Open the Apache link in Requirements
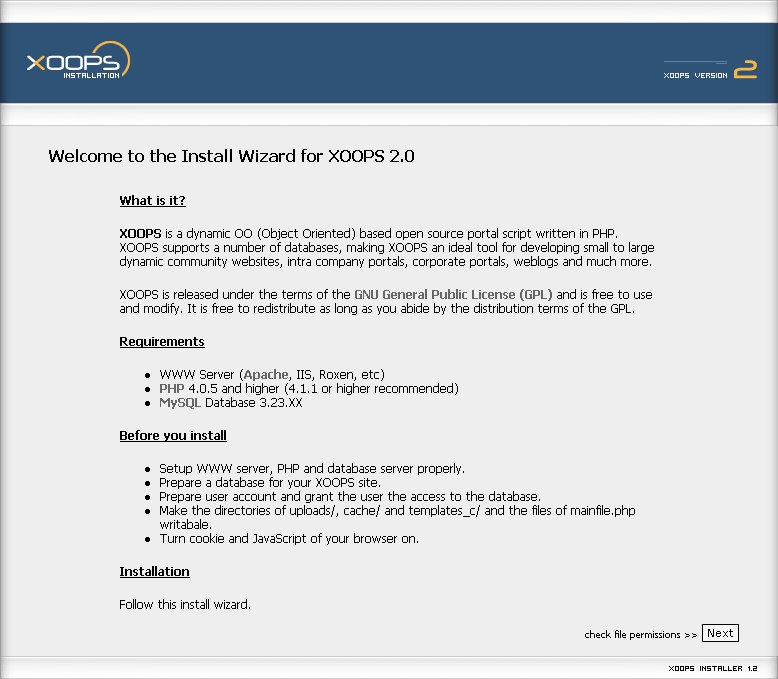Viewport: 778px width, 679px height. point(266,374)
